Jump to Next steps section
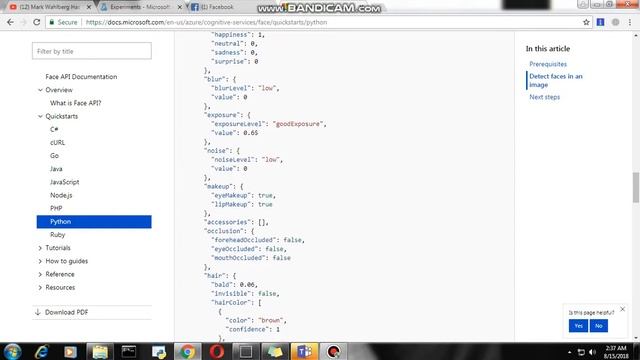 click(544, 97)
